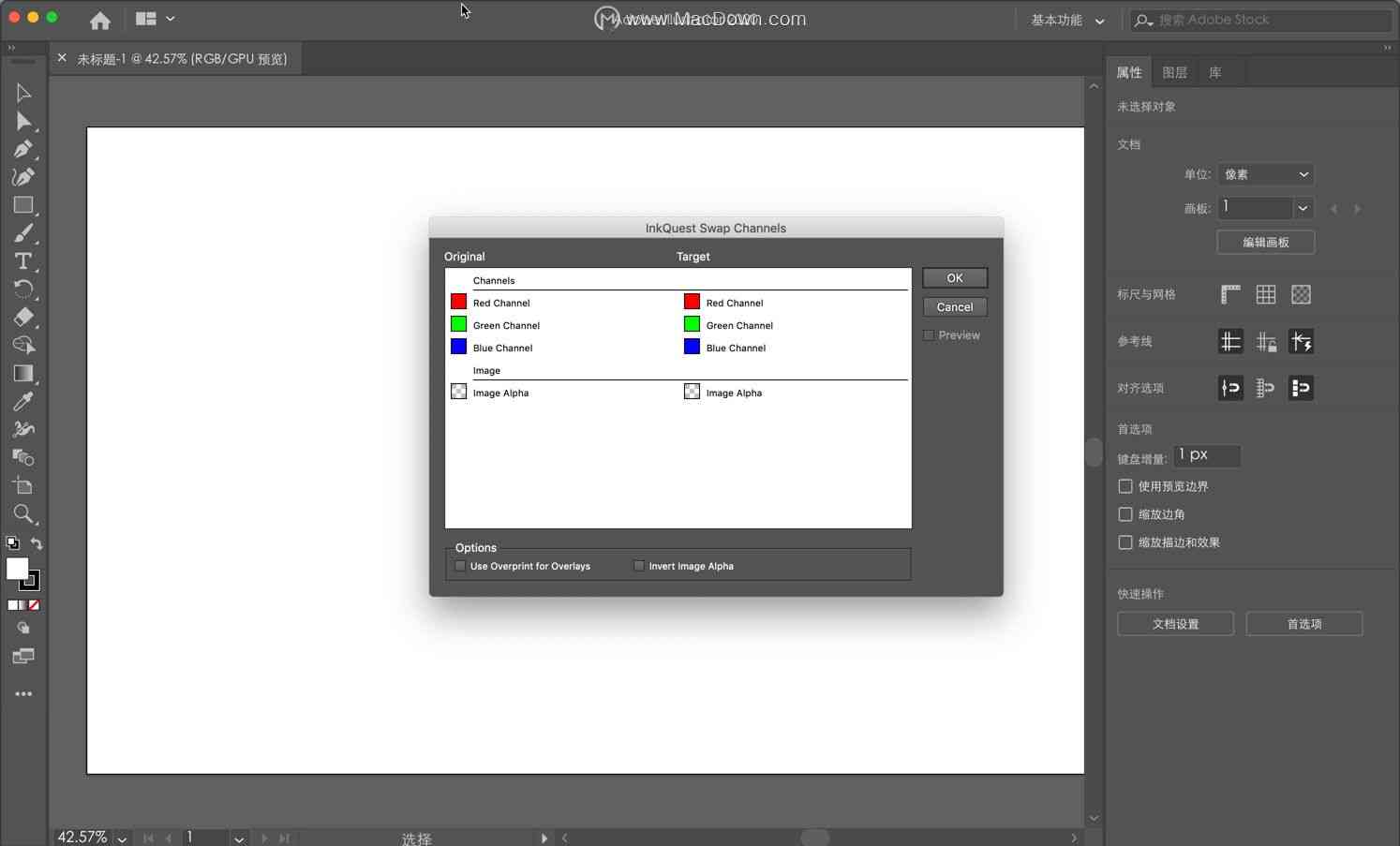The width and height of the screenshot is (1400, 846).
Task: Select the Shape Builder tool
Action: pos(23,345)
